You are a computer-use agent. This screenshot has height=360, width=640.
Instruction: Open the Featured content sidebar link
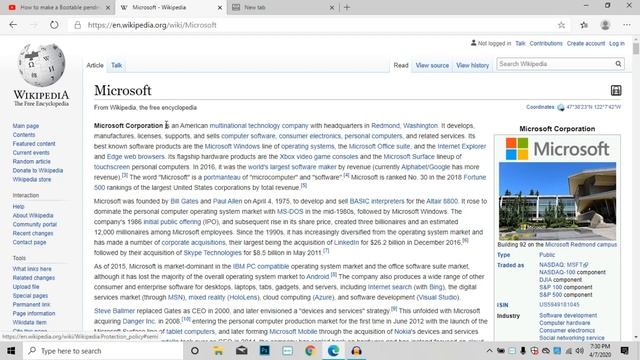[x=34, y=144]
